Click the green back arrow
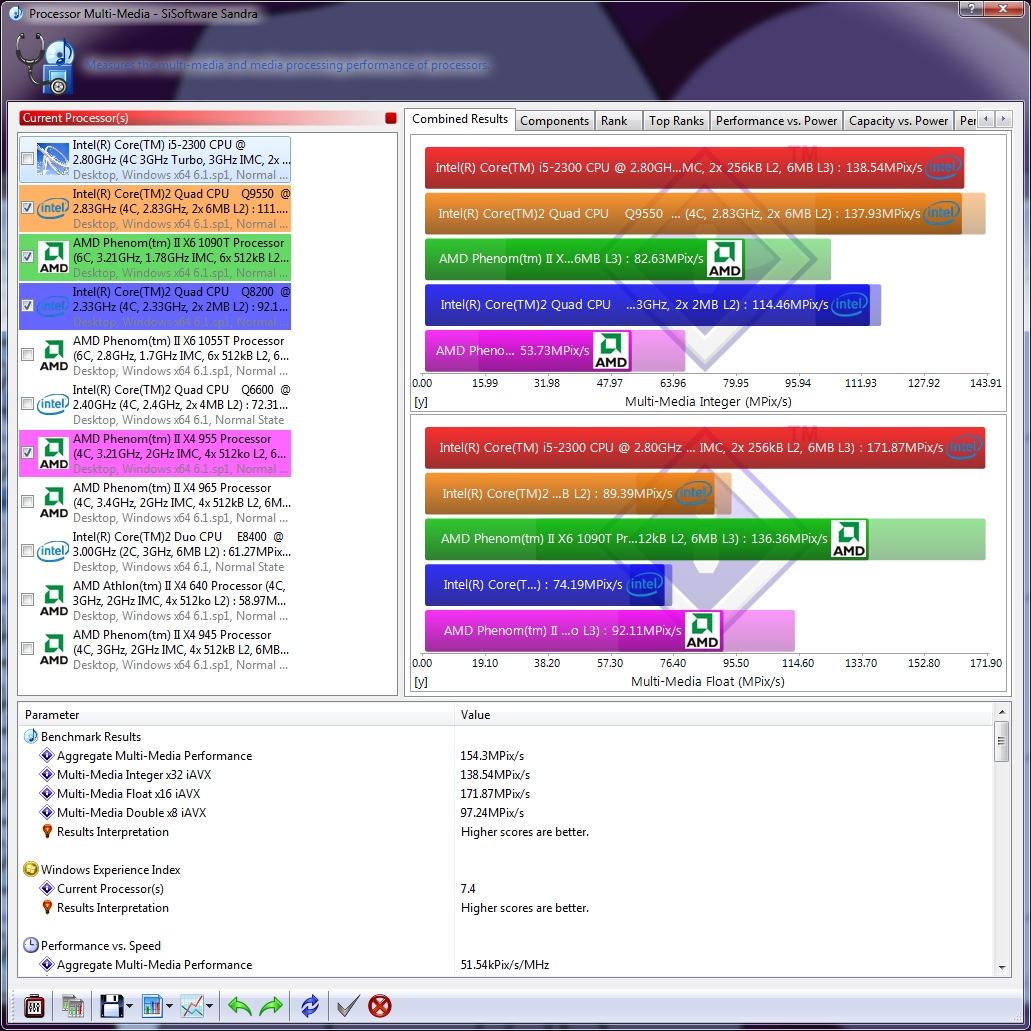Viewport: 1031px width, 1031px height. tap(239, 1006)
